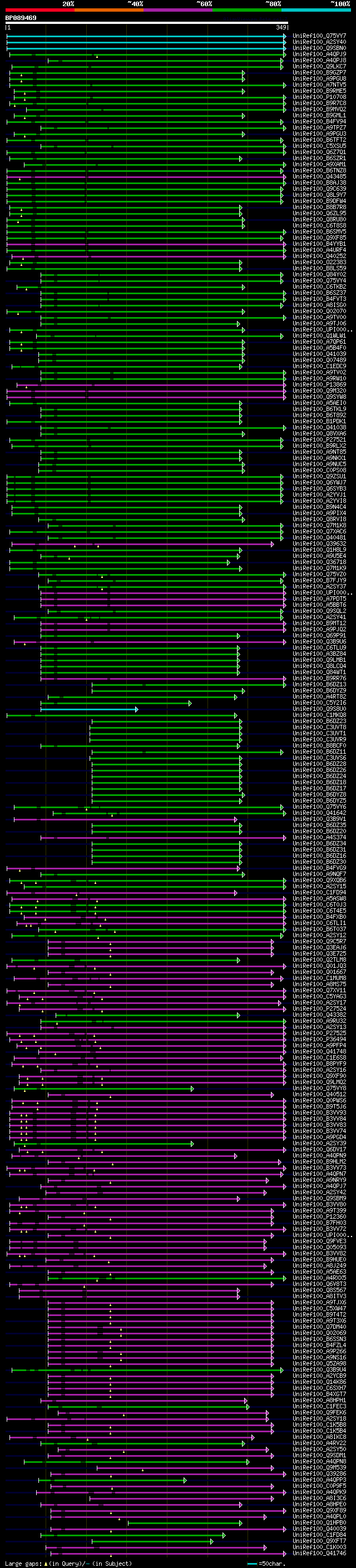This screenshot has width=356, height=1568.
Task: Select hit label UniRef100_Q14K86
Action: (x=319, y=1382)
